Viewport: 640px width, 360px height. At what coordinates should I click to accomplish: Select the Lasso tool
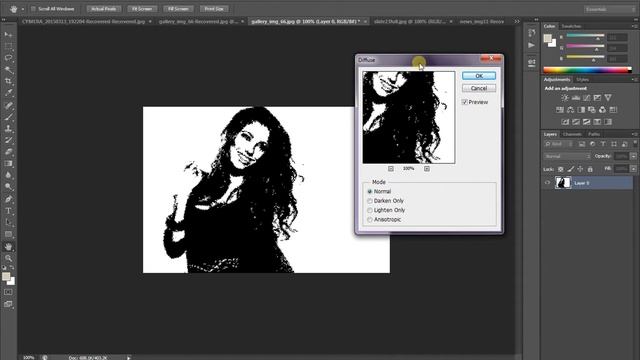[x=8, y=58]
